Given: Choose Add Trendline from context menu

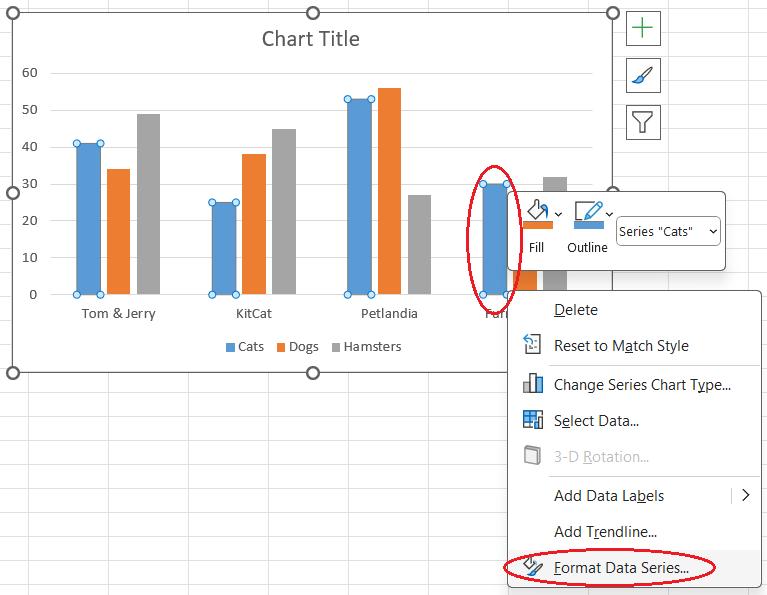Looking at the screenshot, I should [605, 532].
